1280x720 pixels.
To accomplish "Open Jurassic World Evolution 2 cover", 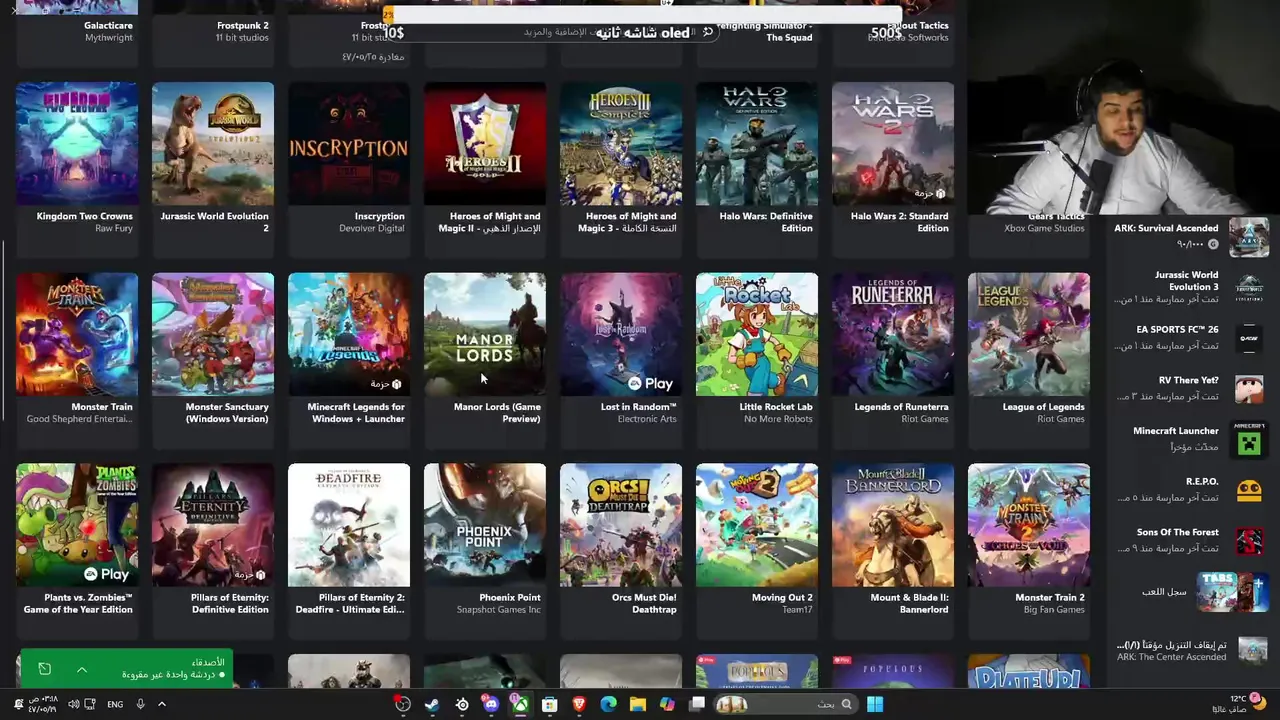I will click(213, 144).
